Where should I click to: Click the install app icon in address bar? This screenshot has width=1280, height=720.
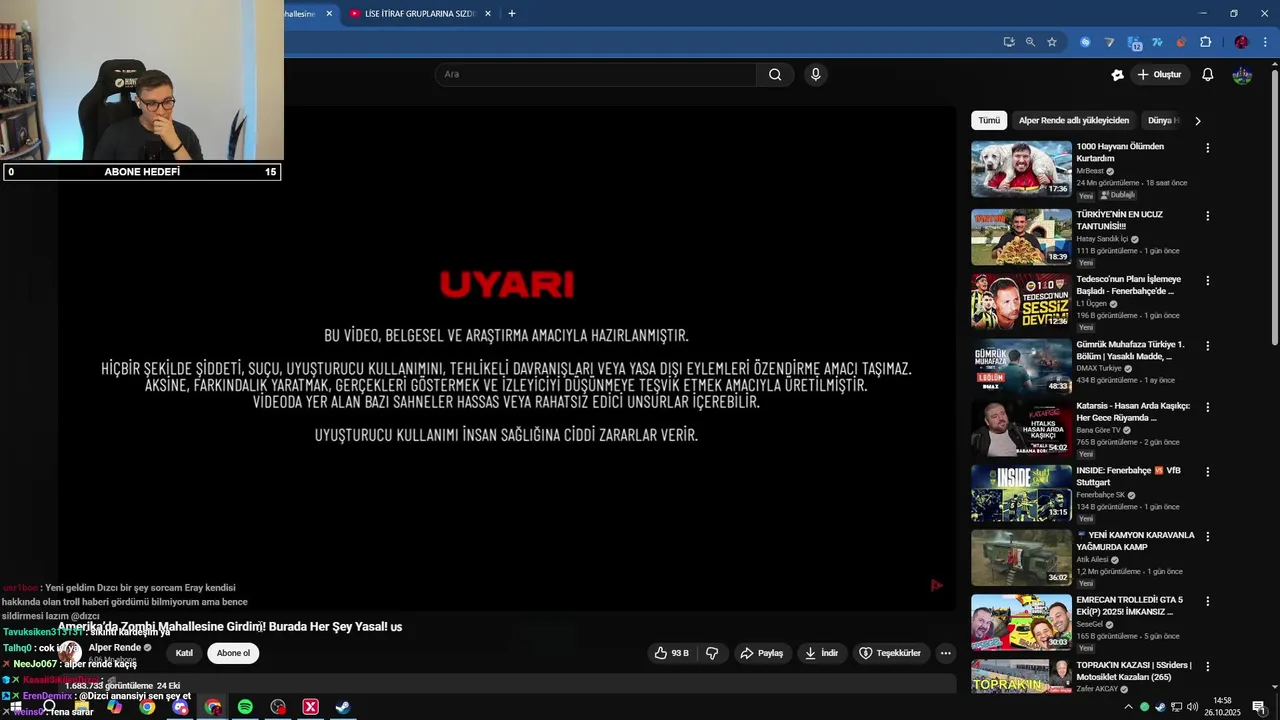point(1008,42)
